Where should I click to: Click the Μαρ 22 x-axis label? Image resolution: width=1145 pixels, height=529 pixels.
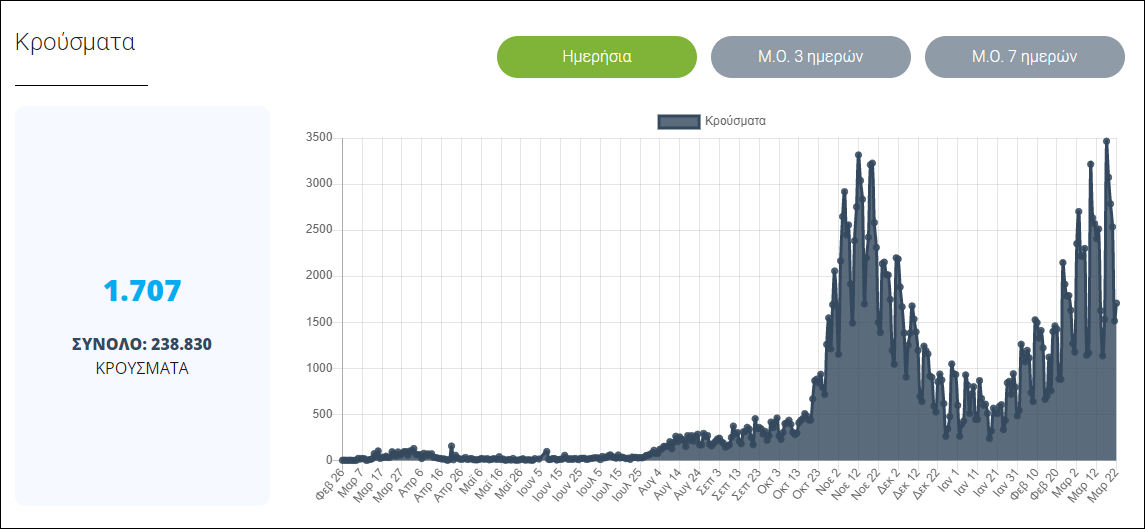pos(1102,479)
